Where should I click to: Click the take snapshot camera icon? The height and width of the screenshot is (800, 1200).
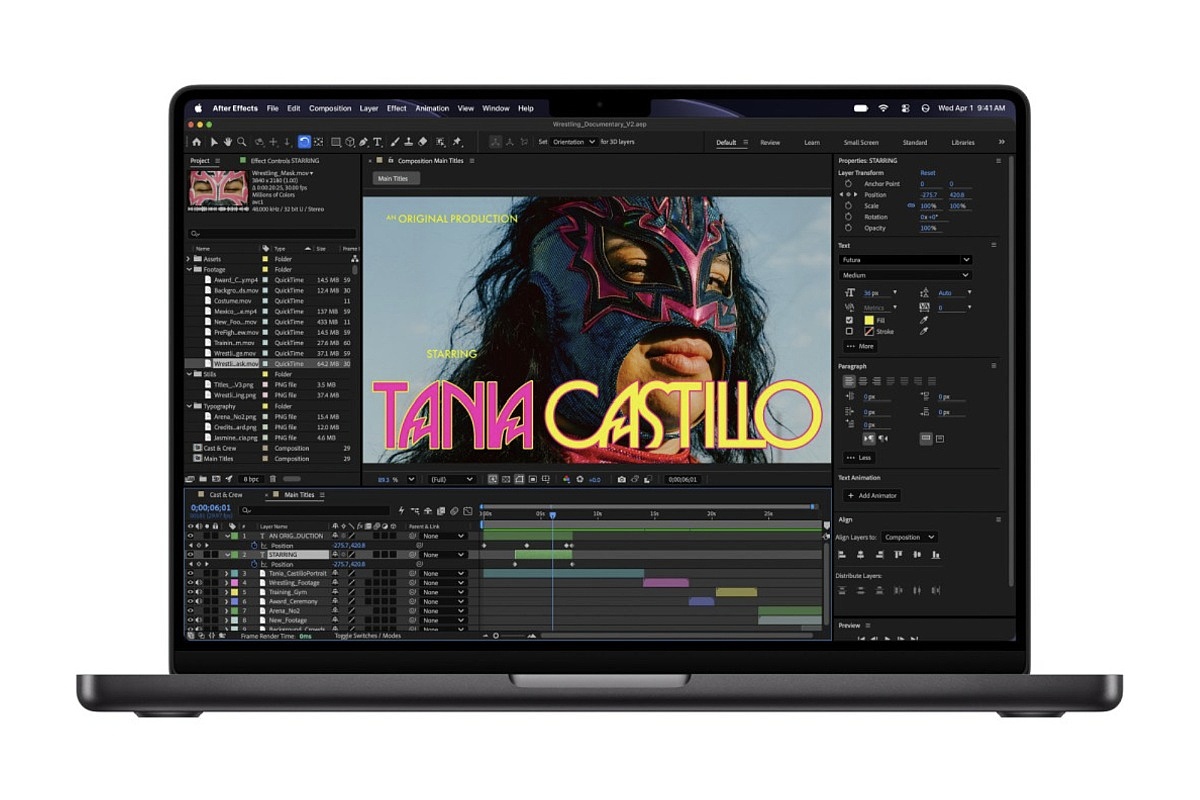pos(621,480)
